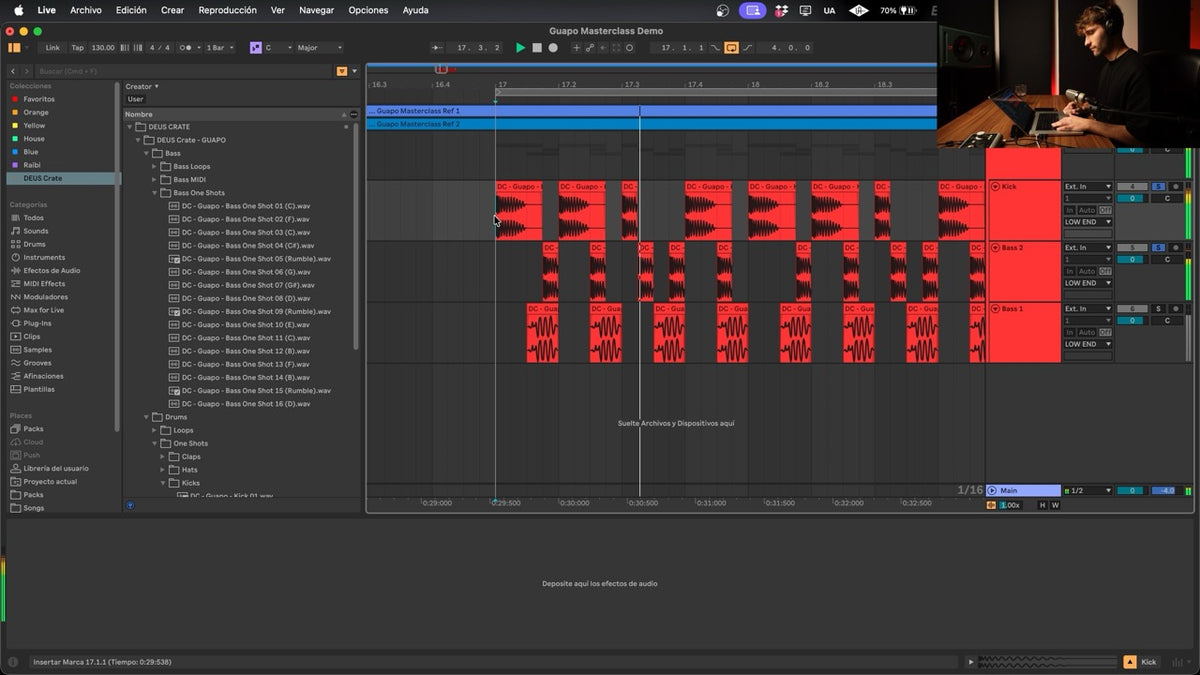The width and height of the screenshot is (1200, 675).
Task: Click the Session Record circle icon
Action: pos(629,48)
